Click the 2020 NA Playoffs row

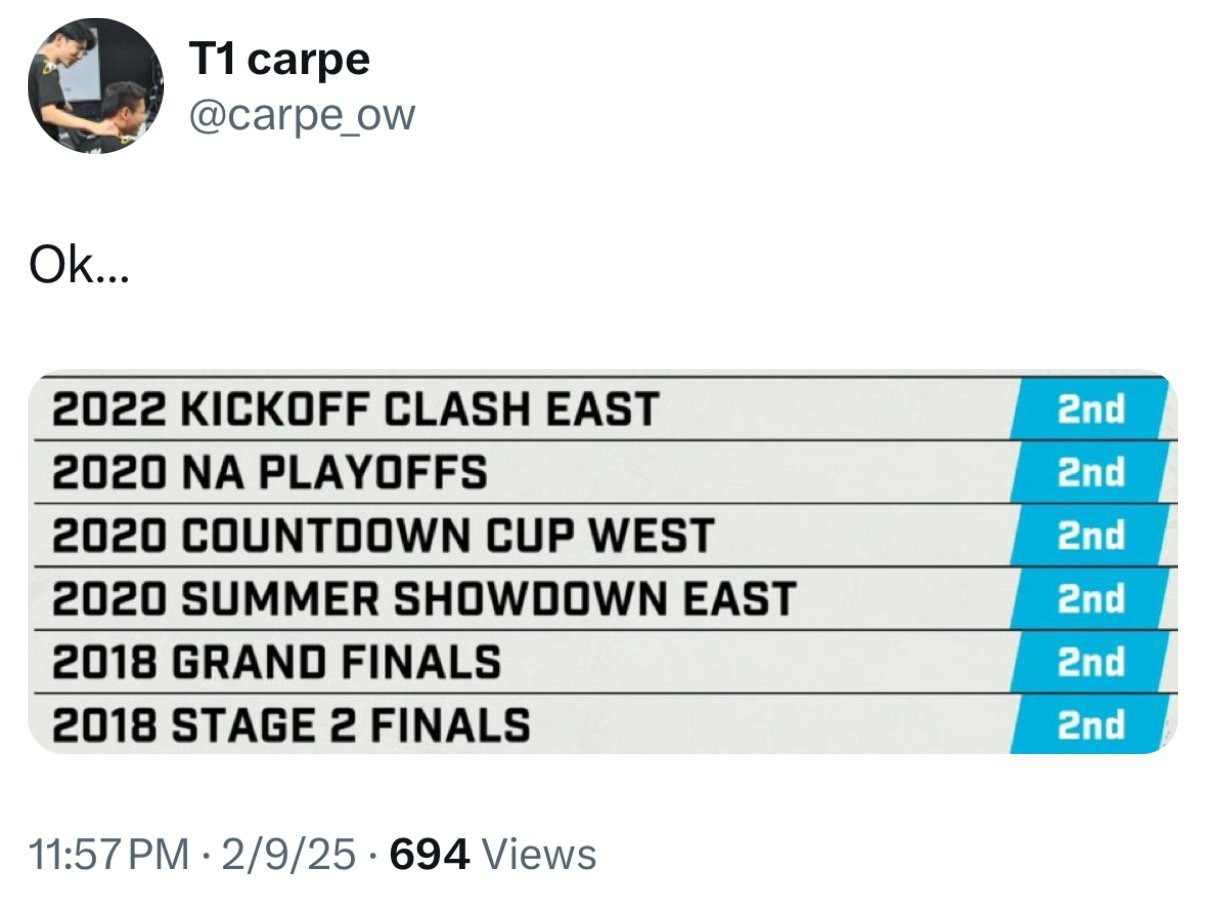pyautogui.click(x=603, y=472)
